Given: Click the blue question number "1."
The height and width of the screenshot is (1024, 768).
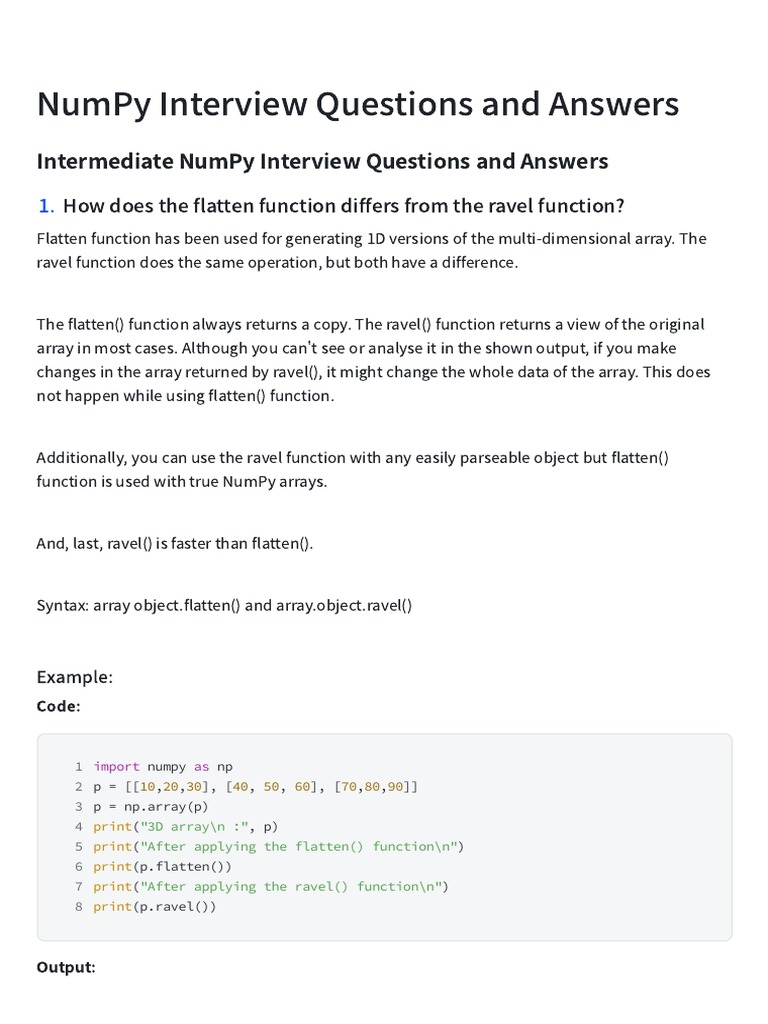Looking at the screenshot, I should pyautogui.click(x=46, y=206).
